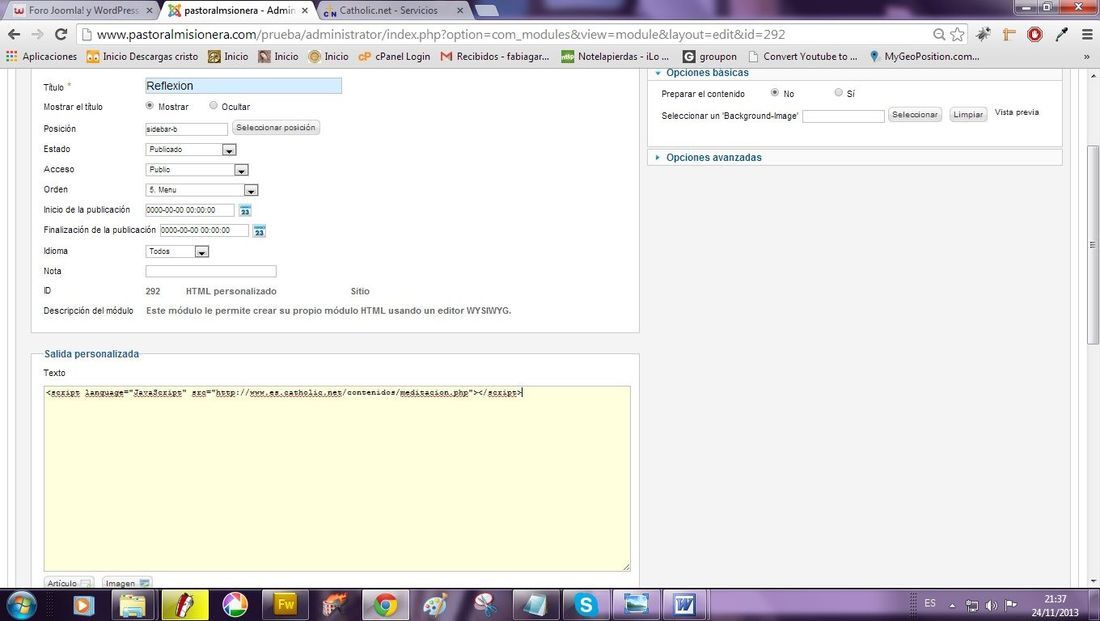Open the AdBlock stop-hand extension icon
This screenshot has width=1100, height=621.
click(x=1035, y=34)
